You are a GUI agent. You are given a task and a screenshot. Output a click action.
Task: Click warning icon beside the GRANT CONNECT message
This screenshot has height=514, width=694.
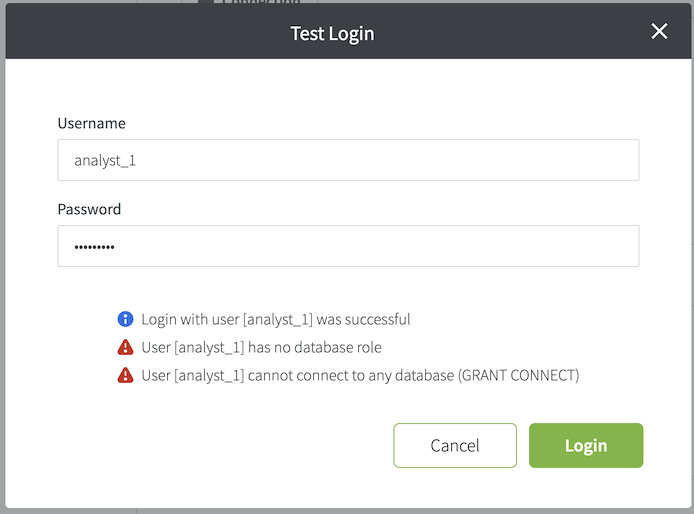click(x=125, y=376)
